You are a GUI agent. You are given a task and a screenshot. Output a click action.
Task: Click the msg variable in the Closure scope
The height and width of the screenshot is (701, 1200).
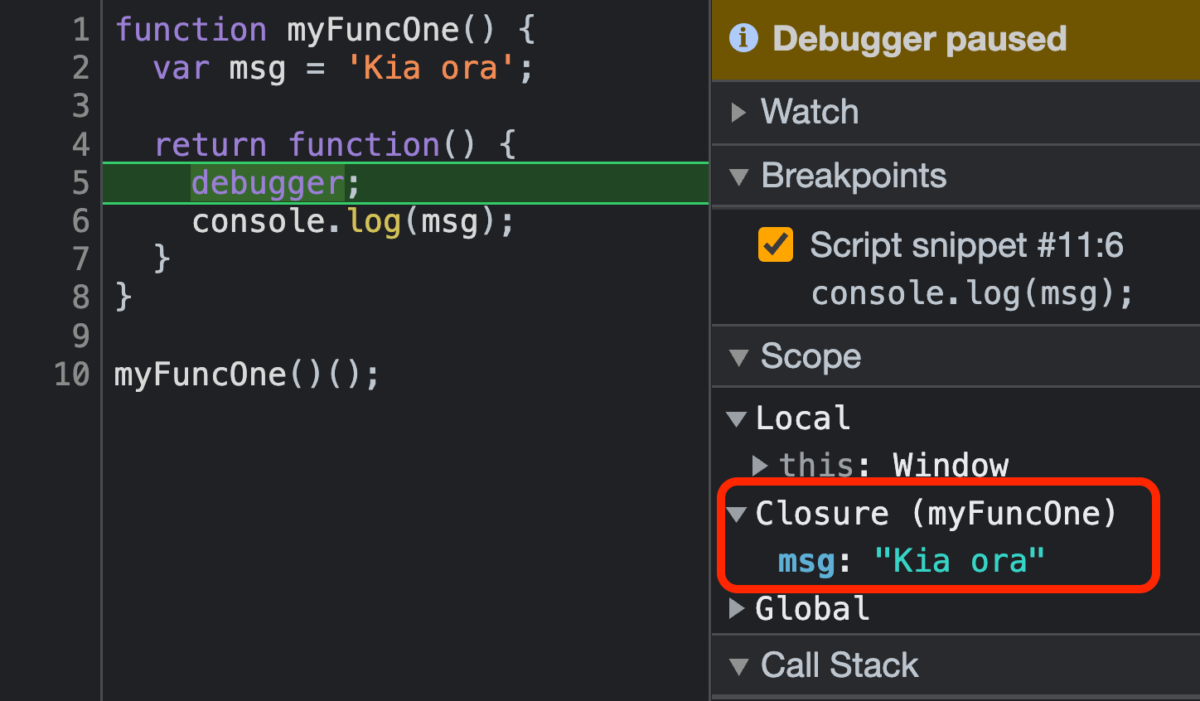point(805,561)
